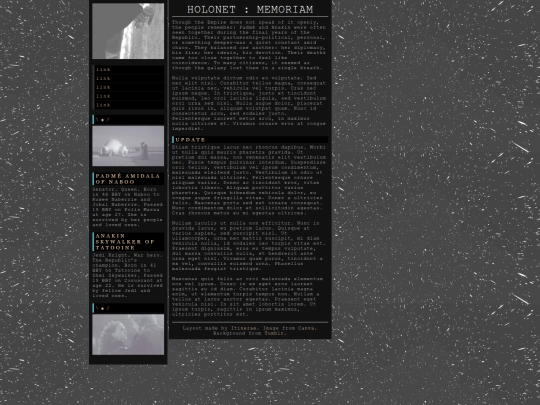The width and height of the screenshot is (540, 405).
Task: Click Anakin's bio text starting 'Jedi Knight.'
Action: click(x=127, y=276)
